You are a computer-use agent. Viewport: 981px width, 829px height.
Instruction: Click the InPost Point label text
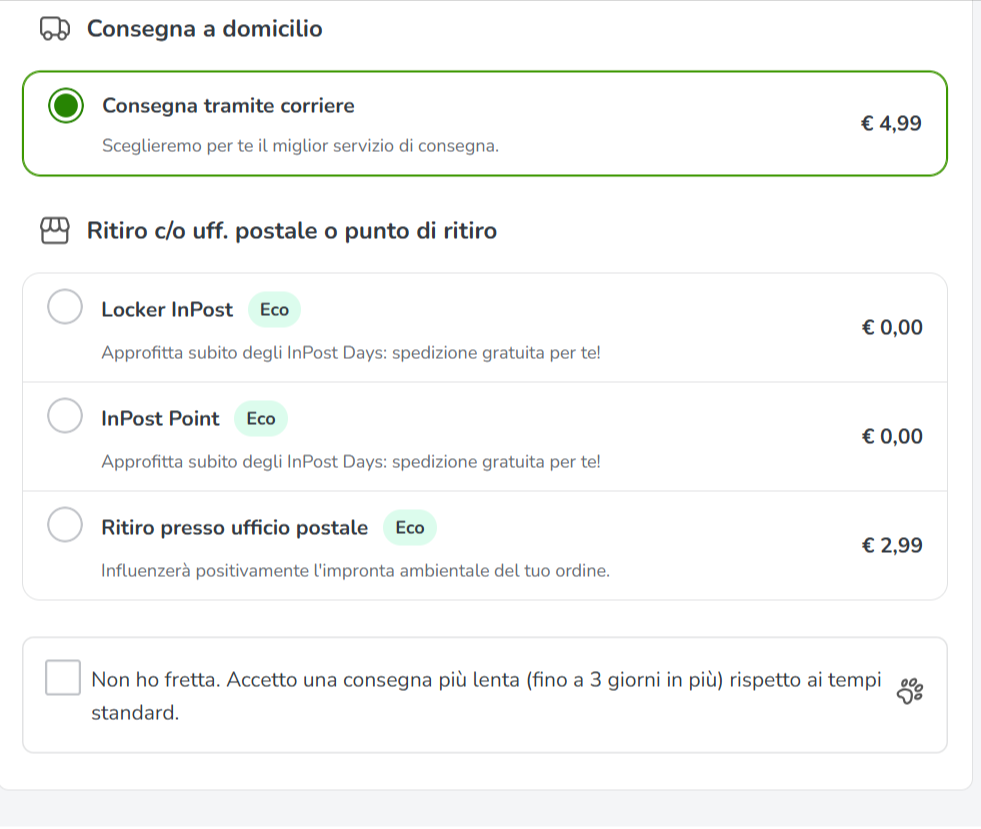tap(160, 419)
